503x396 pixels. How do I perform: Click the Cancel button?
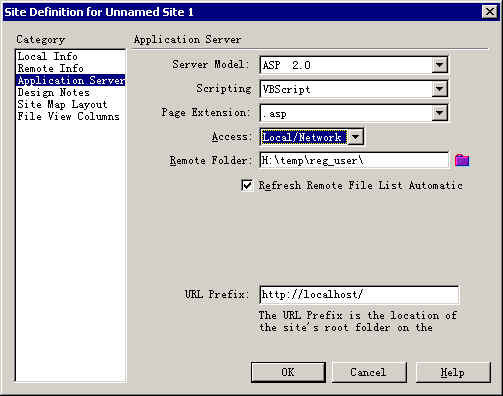point(369,372)
